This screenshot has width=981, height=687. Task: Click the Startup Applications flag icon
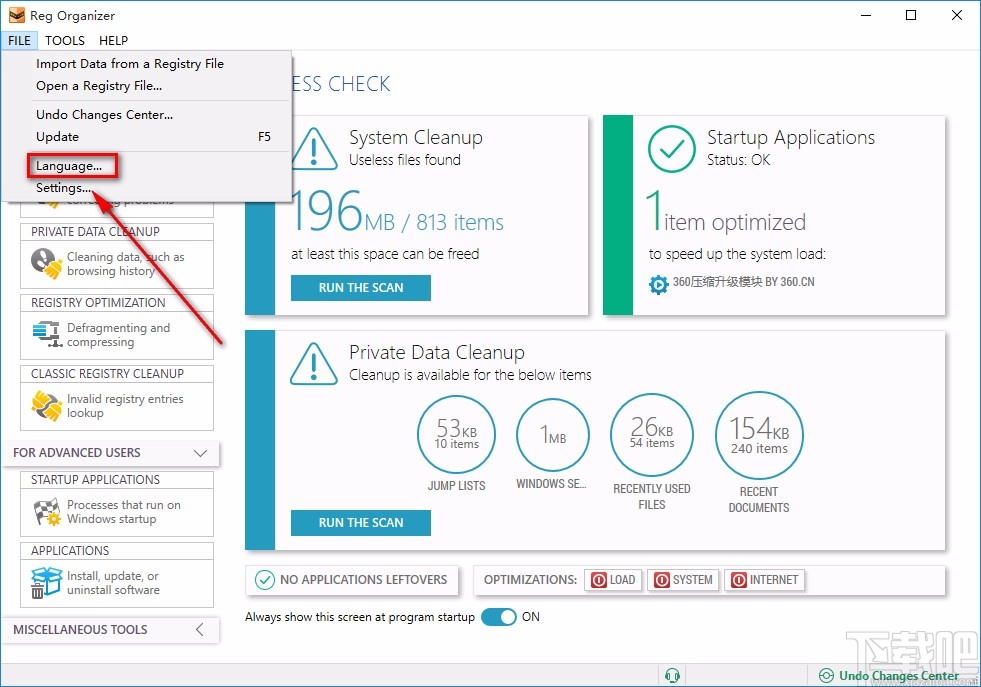pos(47,512)
